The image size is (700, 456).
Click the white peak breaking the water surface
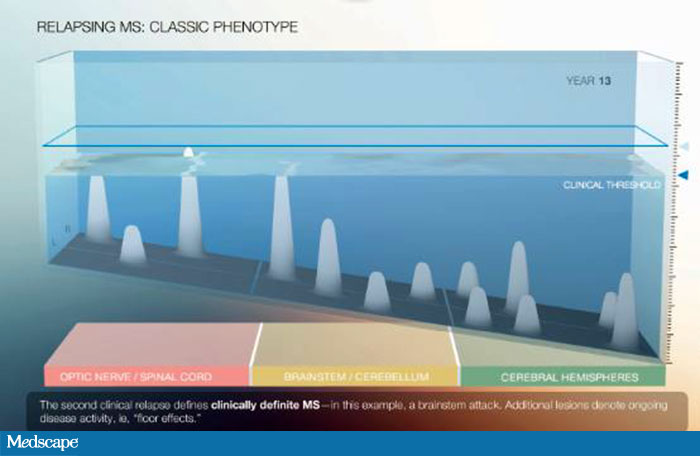click(x=188, y=152)
